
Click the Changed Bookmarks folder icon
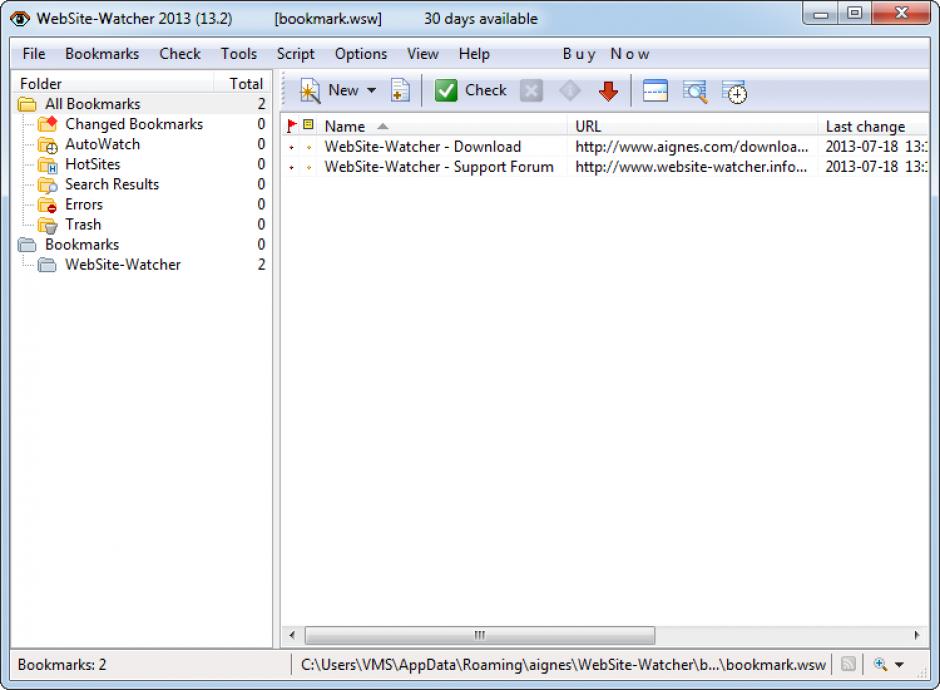click(x=47, y=124)
